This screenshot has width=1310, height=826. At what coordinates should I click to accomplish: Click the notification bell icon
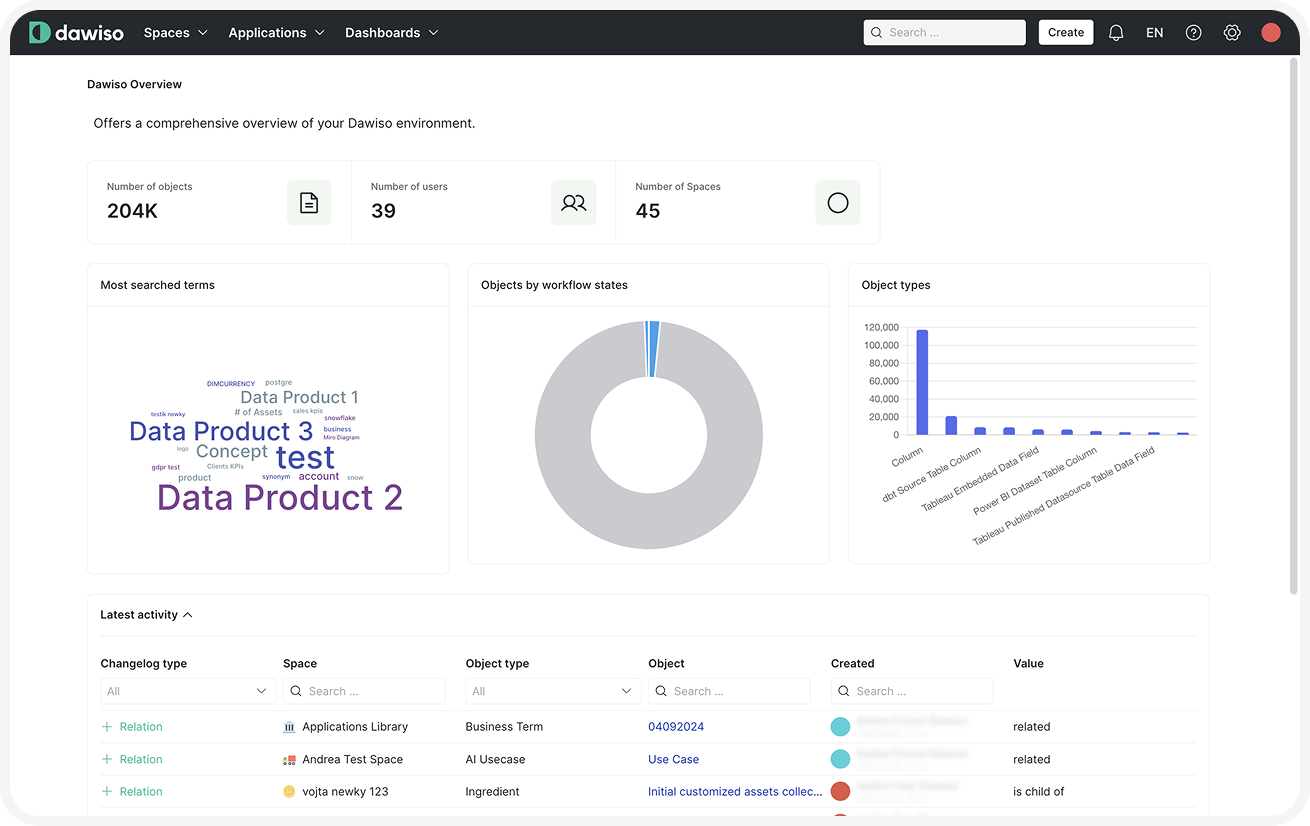tap(1116, 32)
